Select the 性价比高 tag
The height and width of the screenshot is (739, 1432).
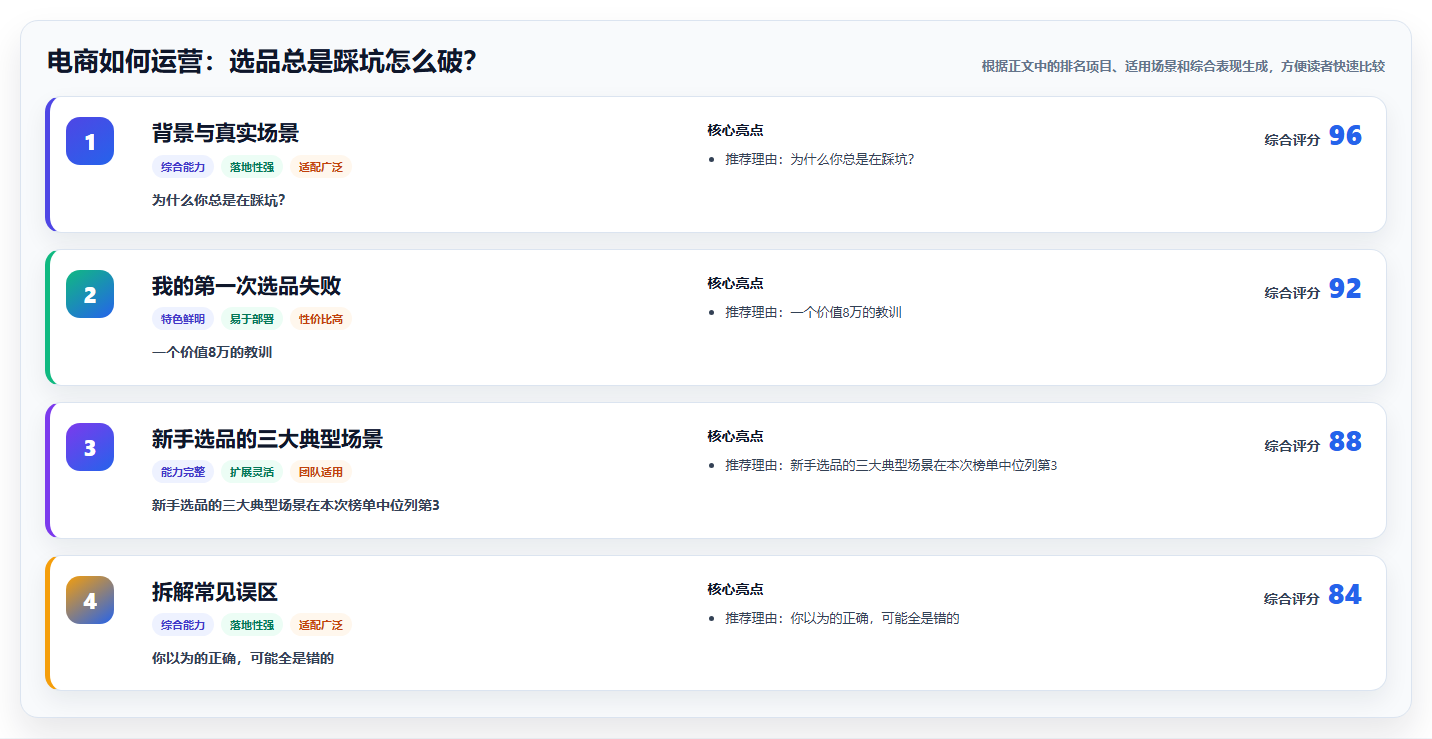point(321,319)
